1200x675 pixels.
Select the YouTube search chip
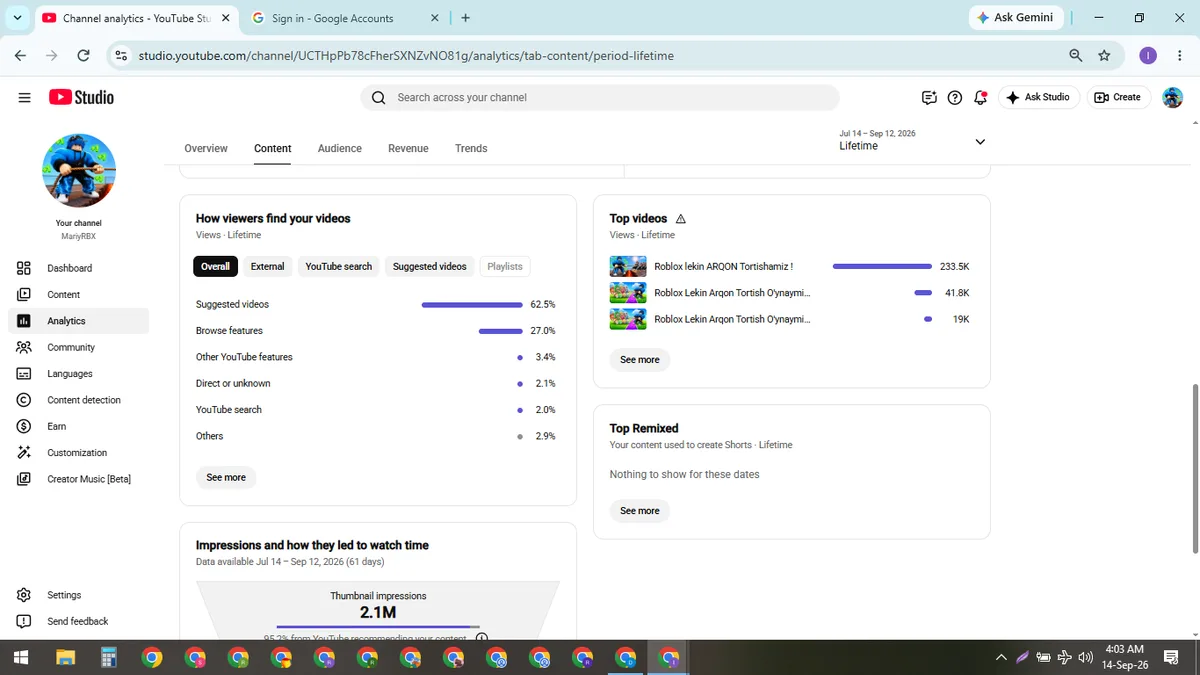(x=338, y=266)
